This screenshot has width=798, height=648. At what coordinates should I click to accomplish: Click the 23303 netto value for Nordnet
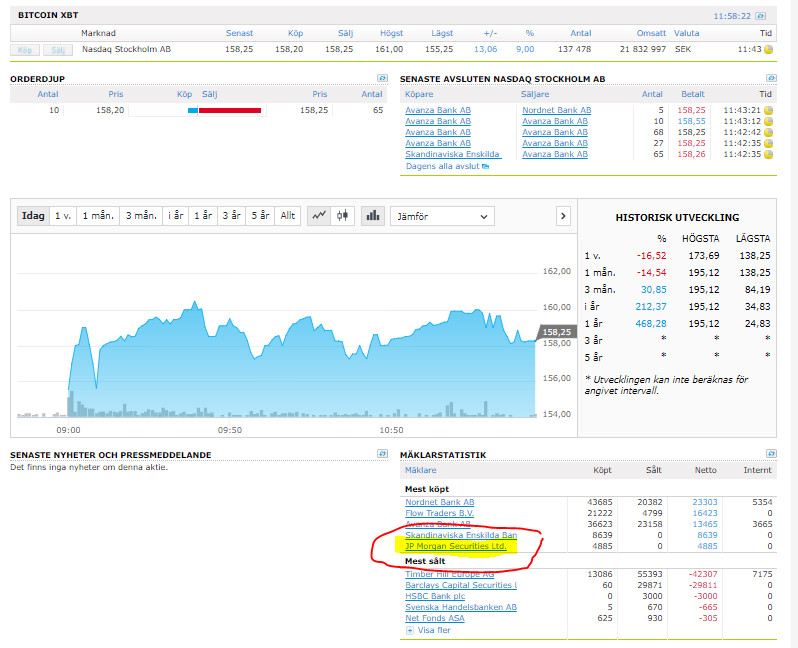(705, 502)
